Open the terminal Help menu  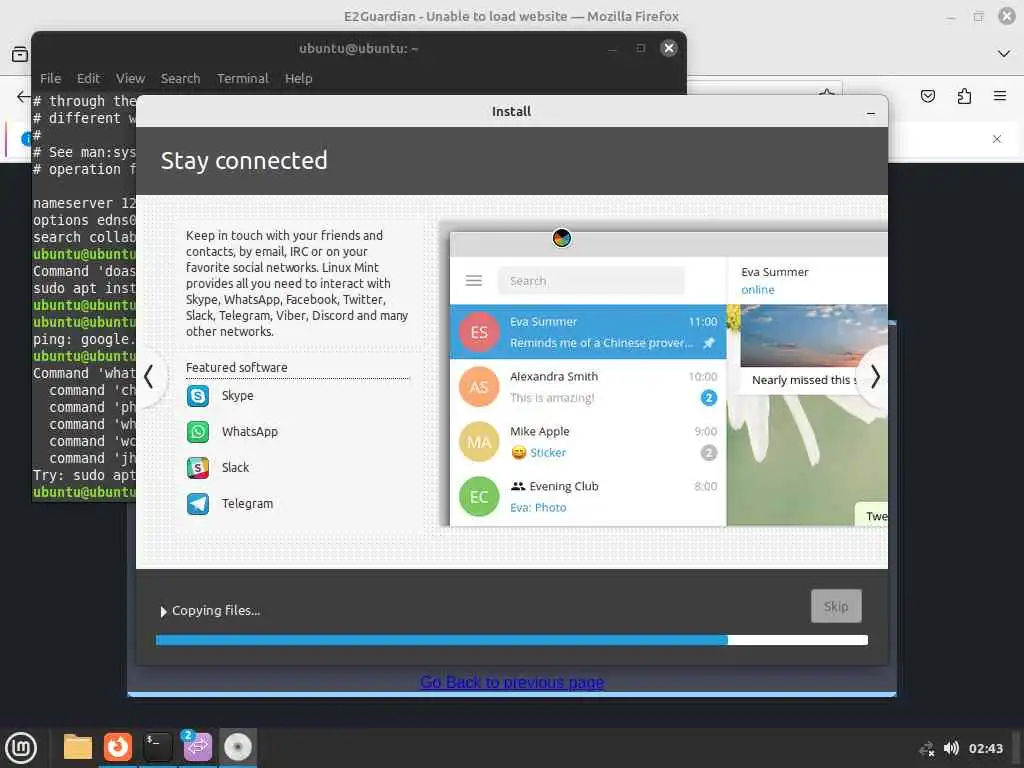(x=298, y=78)
